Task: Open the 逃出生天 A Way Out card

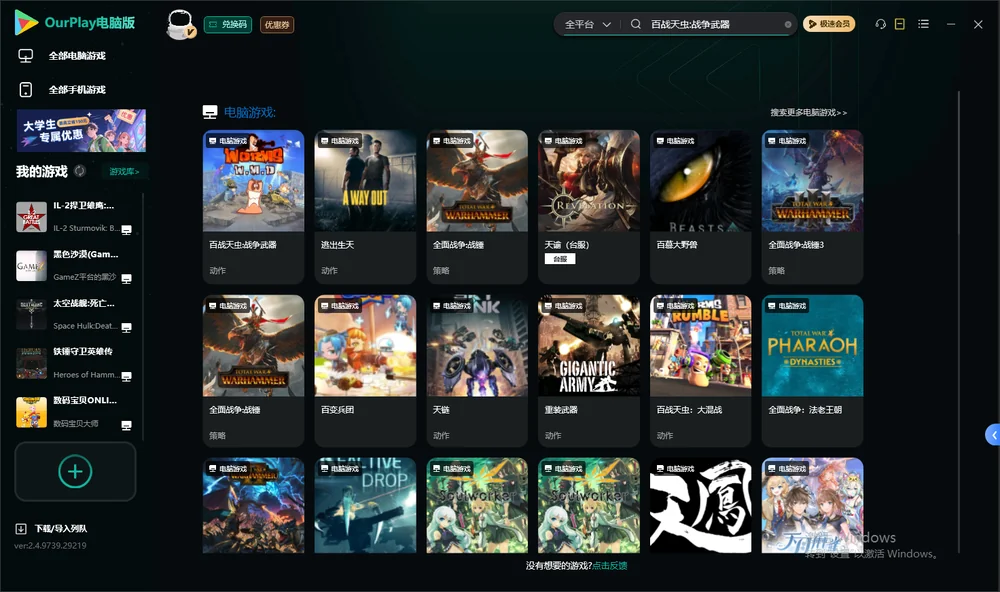Action: pyautogui.click(x=365, y=207)
